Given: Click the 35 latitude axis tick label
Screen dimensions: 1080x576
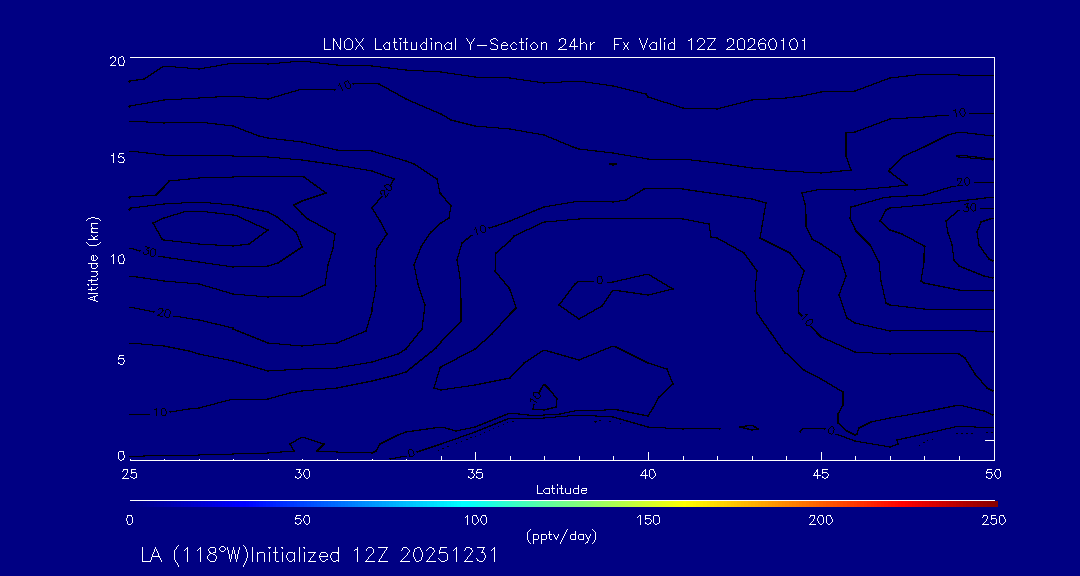Looking at the screenshot, I should tap(475, 473).
